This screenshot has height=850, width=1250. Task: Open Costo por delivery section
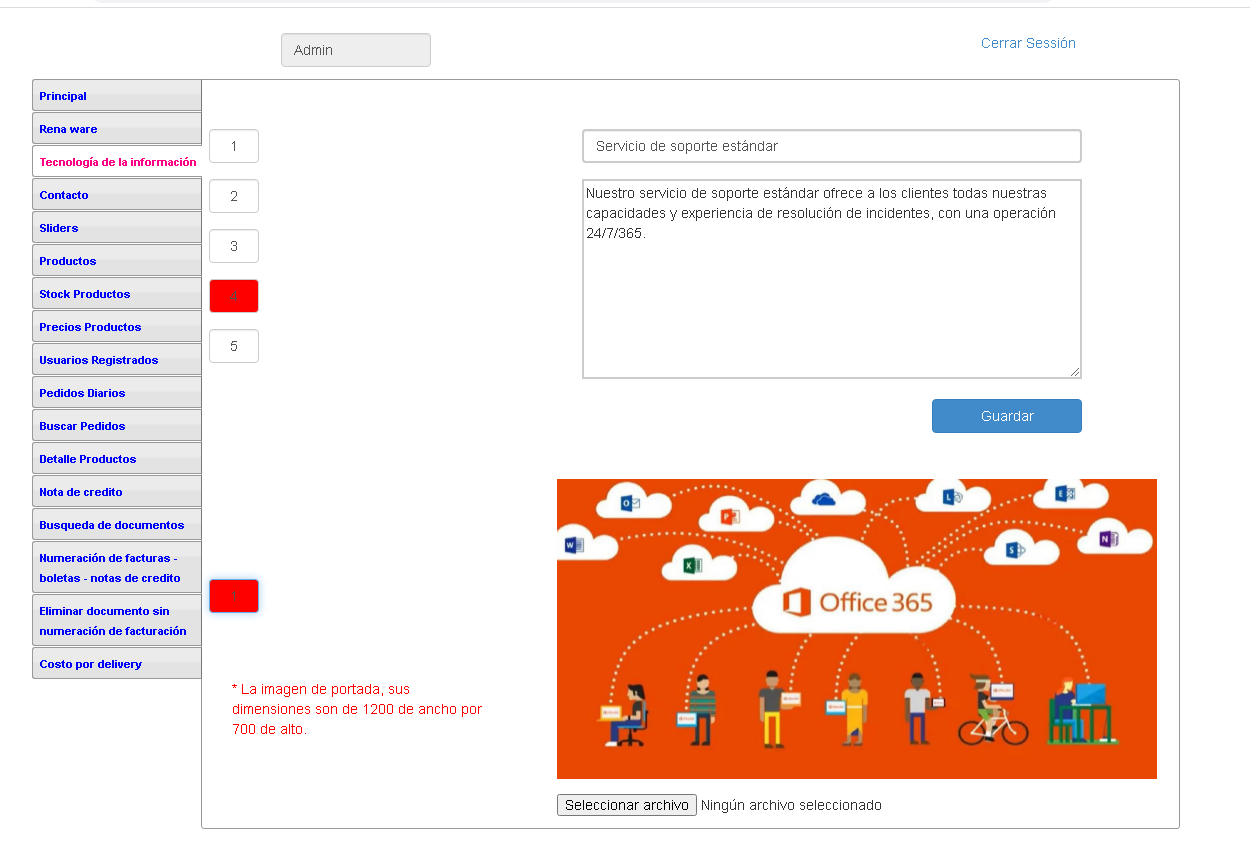(116, 664)
